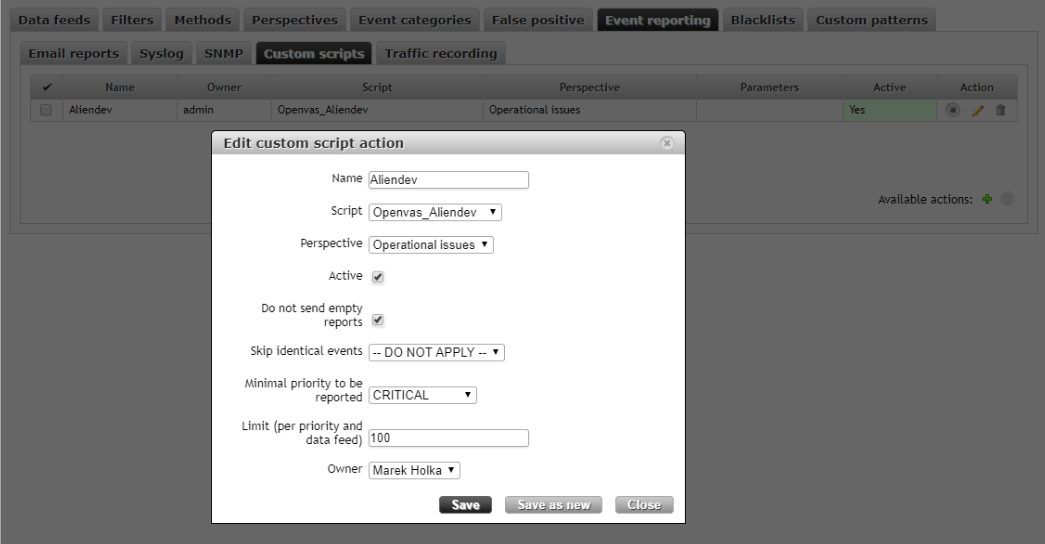Expand the Skip identical events dropdown

click(437, 352)
